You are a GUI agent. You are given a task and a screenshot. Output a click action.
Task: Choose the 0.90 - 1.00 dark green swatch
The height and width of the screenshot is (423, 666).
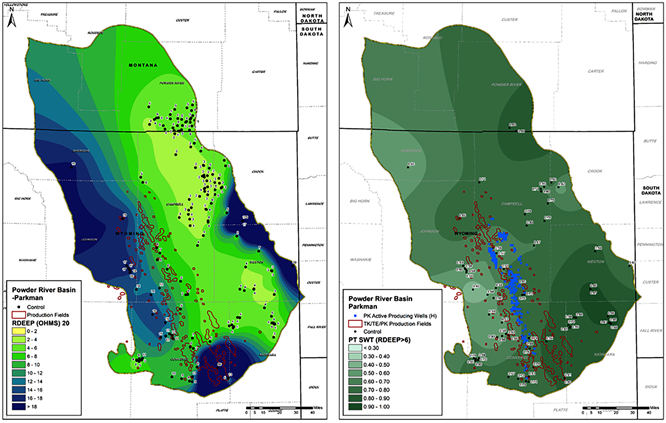click(x=356, y=409)
